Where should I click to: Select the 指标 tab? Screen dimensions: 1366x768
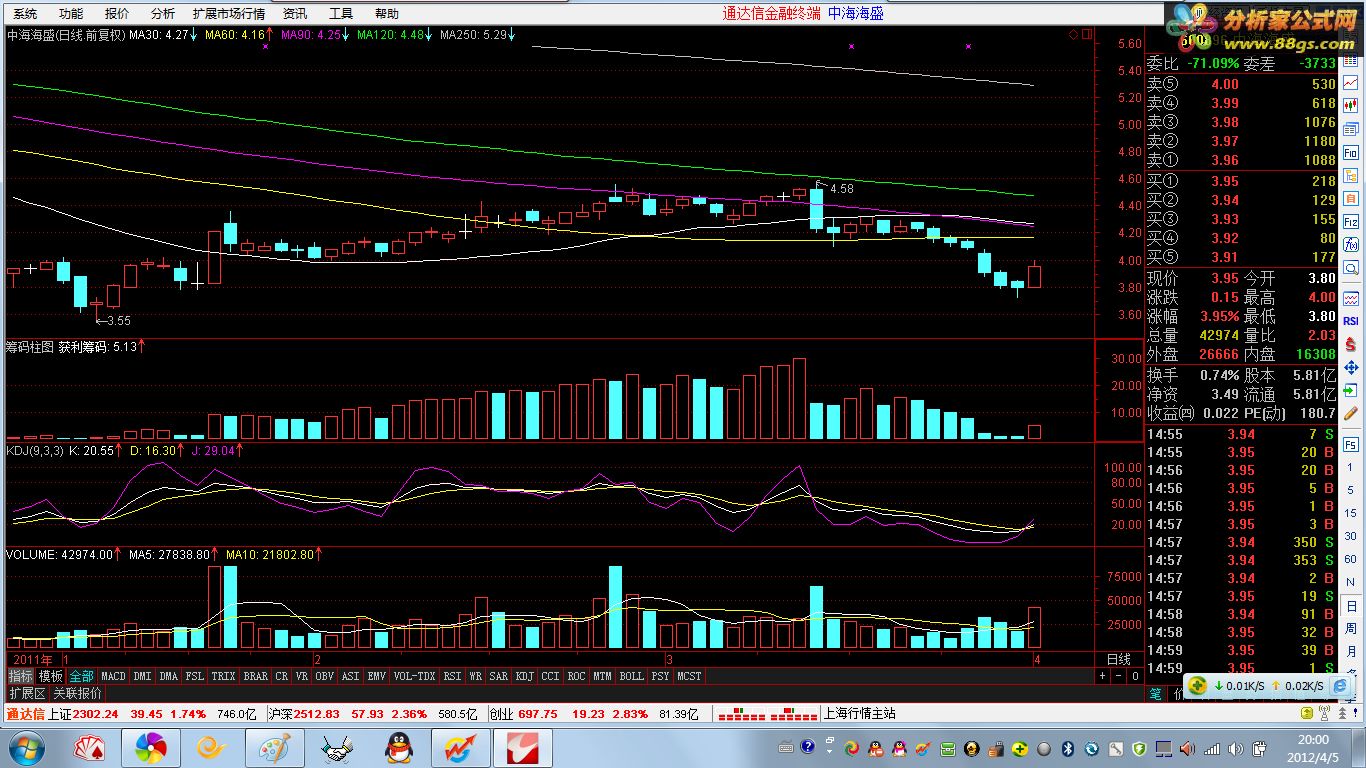point(20,676)
